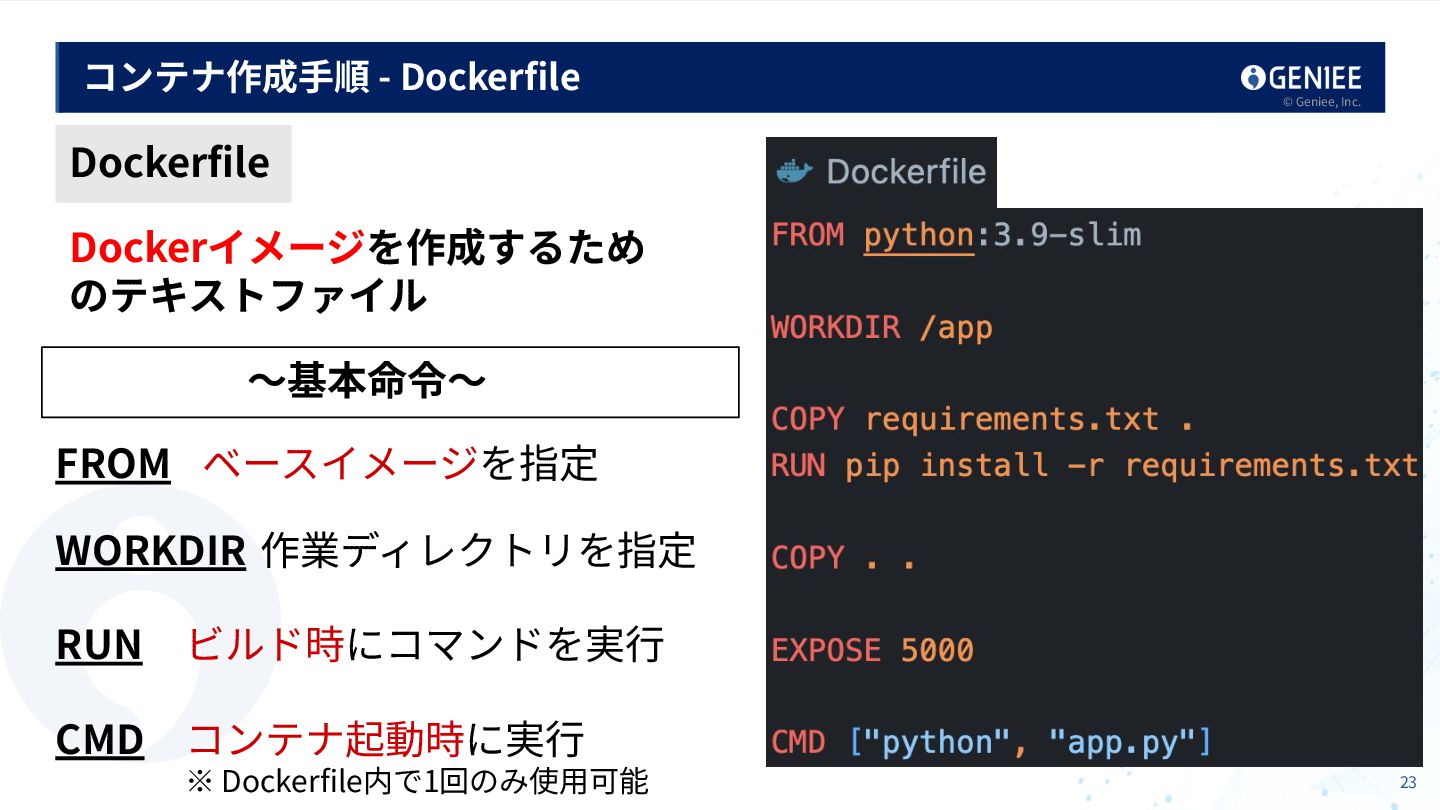1440x810 pixels.
Task: Click the red ベースイメージ text
Action: 341,464
